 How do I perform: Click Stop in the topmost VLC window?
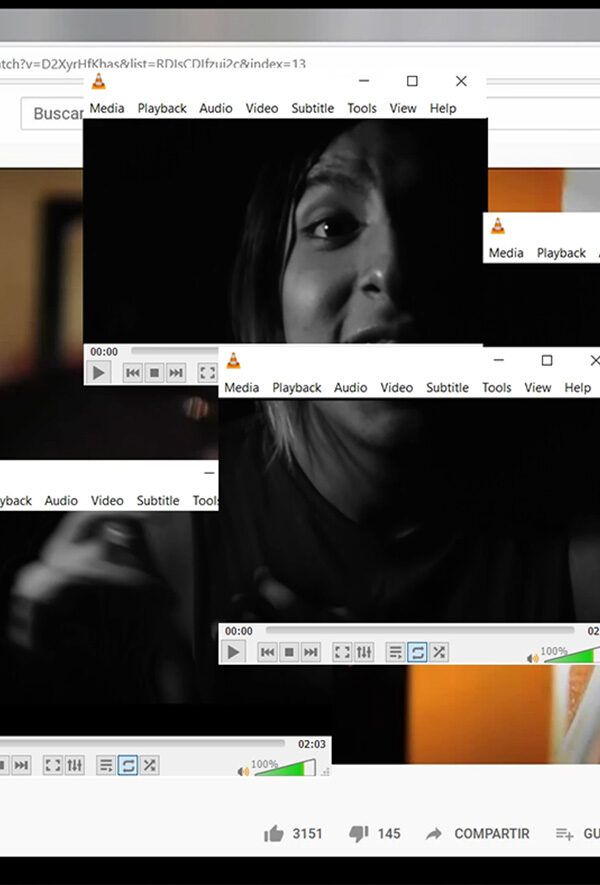point(154,373)
